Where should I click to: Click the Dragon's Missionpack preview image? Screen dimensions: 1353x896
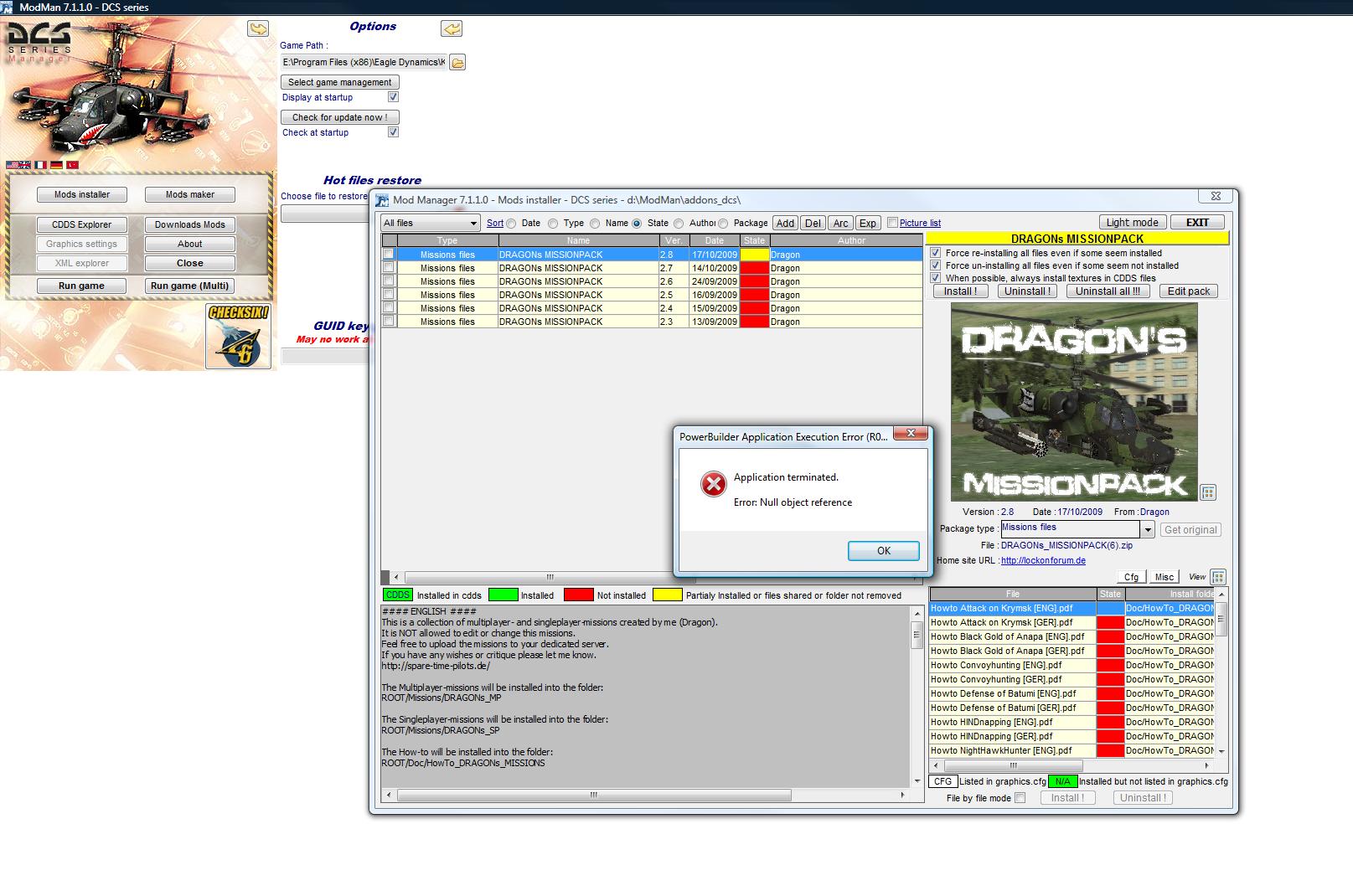point(1074,402)
